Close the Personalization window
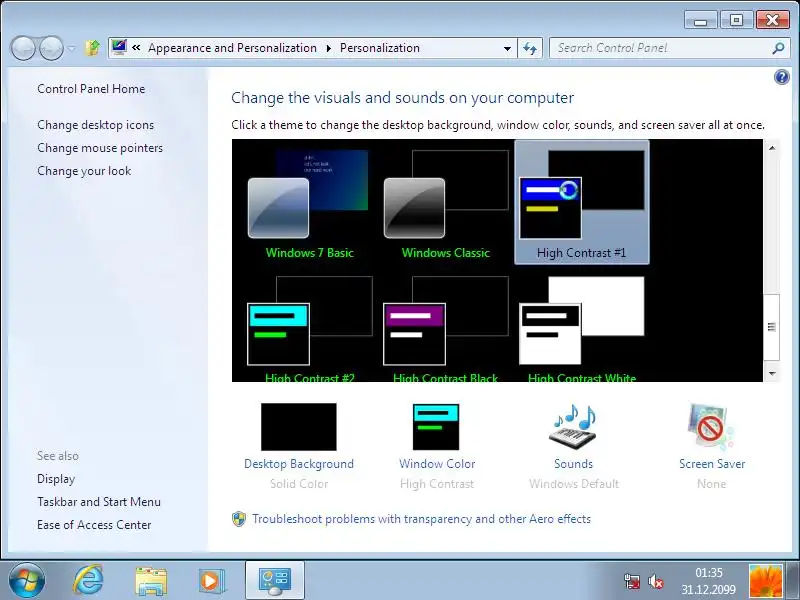The height and width of the screenshot is (600, 800). tap(772, 20)
